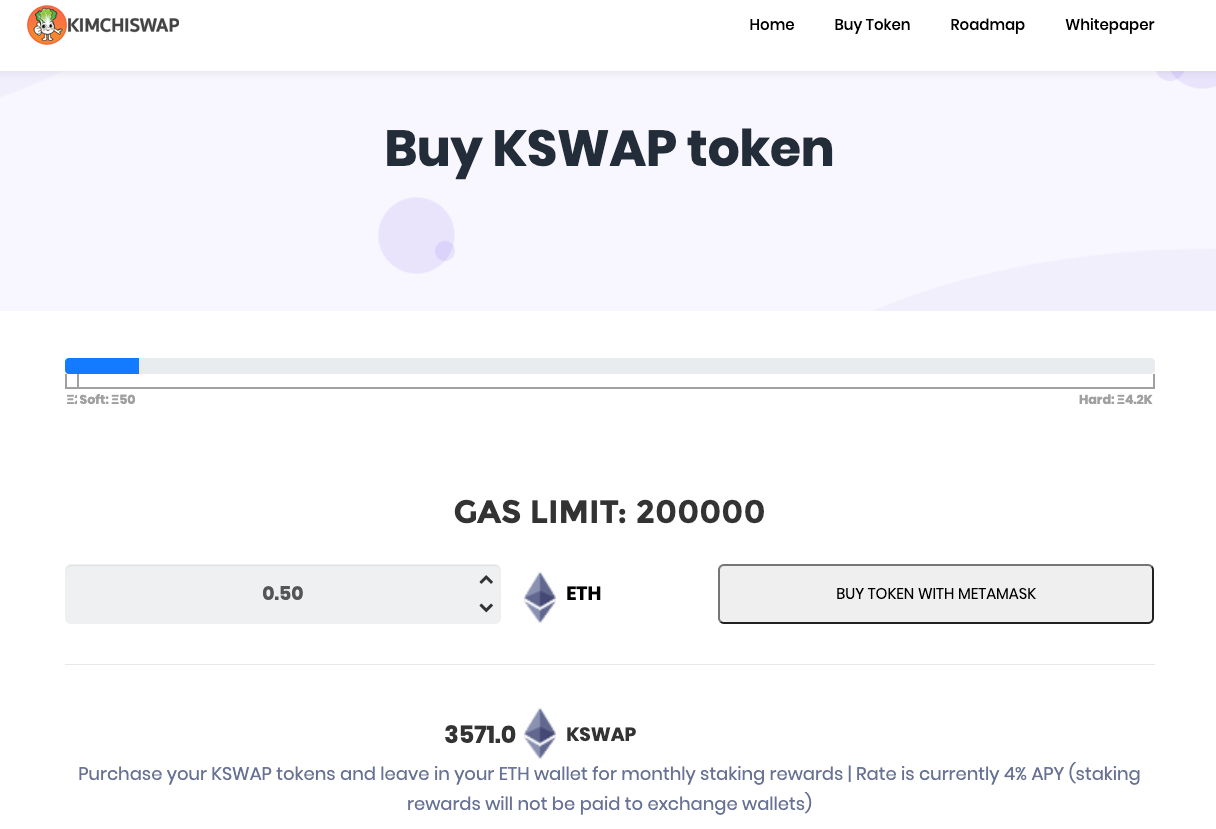Open the Roadmap navigation link

[987, 25]
